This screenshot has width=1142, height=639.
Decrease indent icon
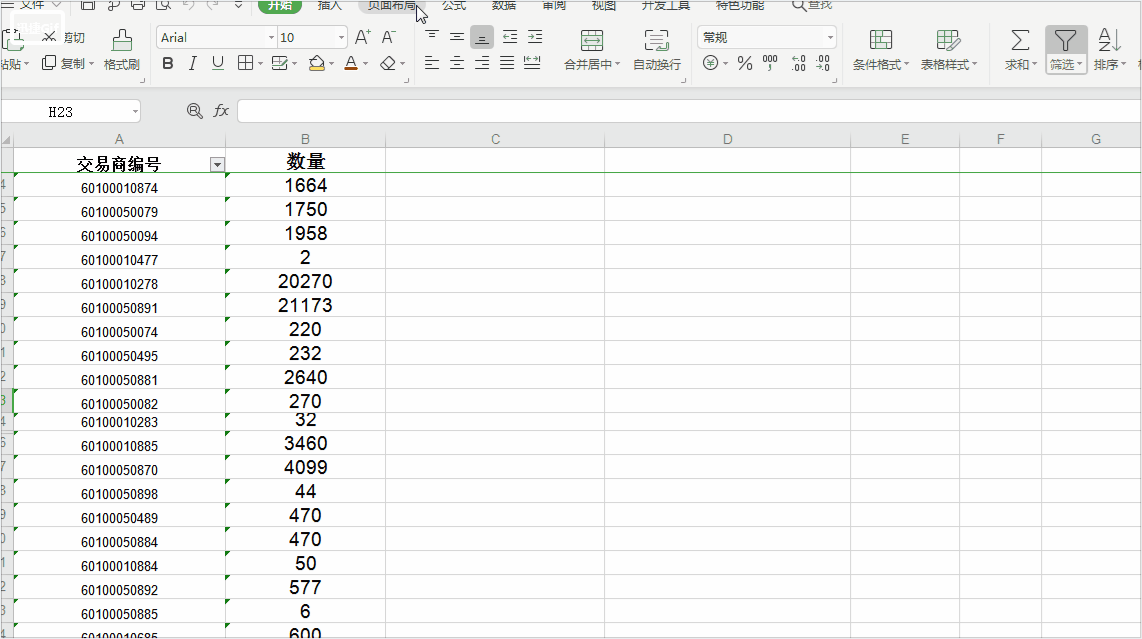click(x=510, y=36)
